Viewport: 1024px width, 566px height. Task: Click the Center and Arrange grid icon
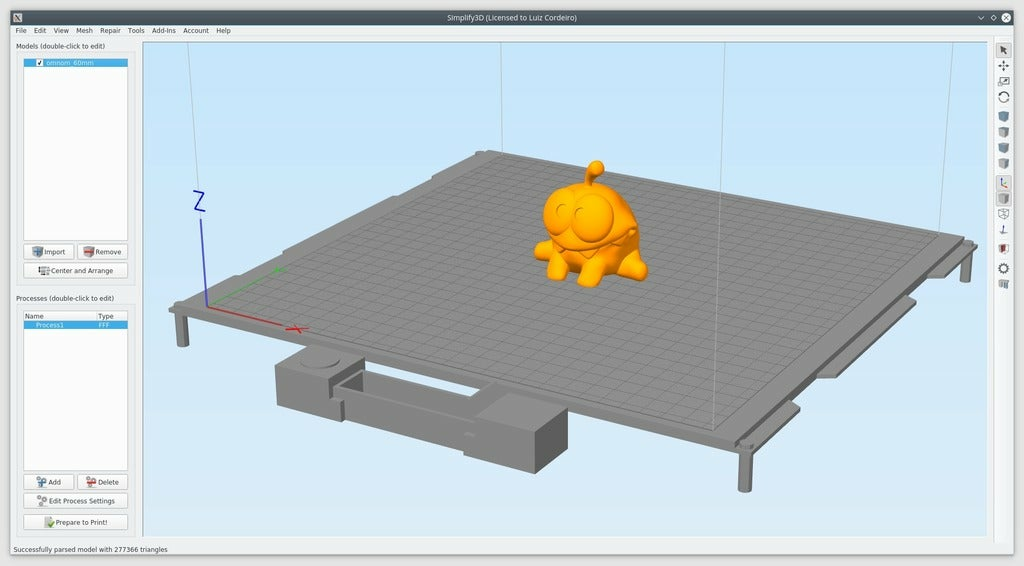[44, 270]
